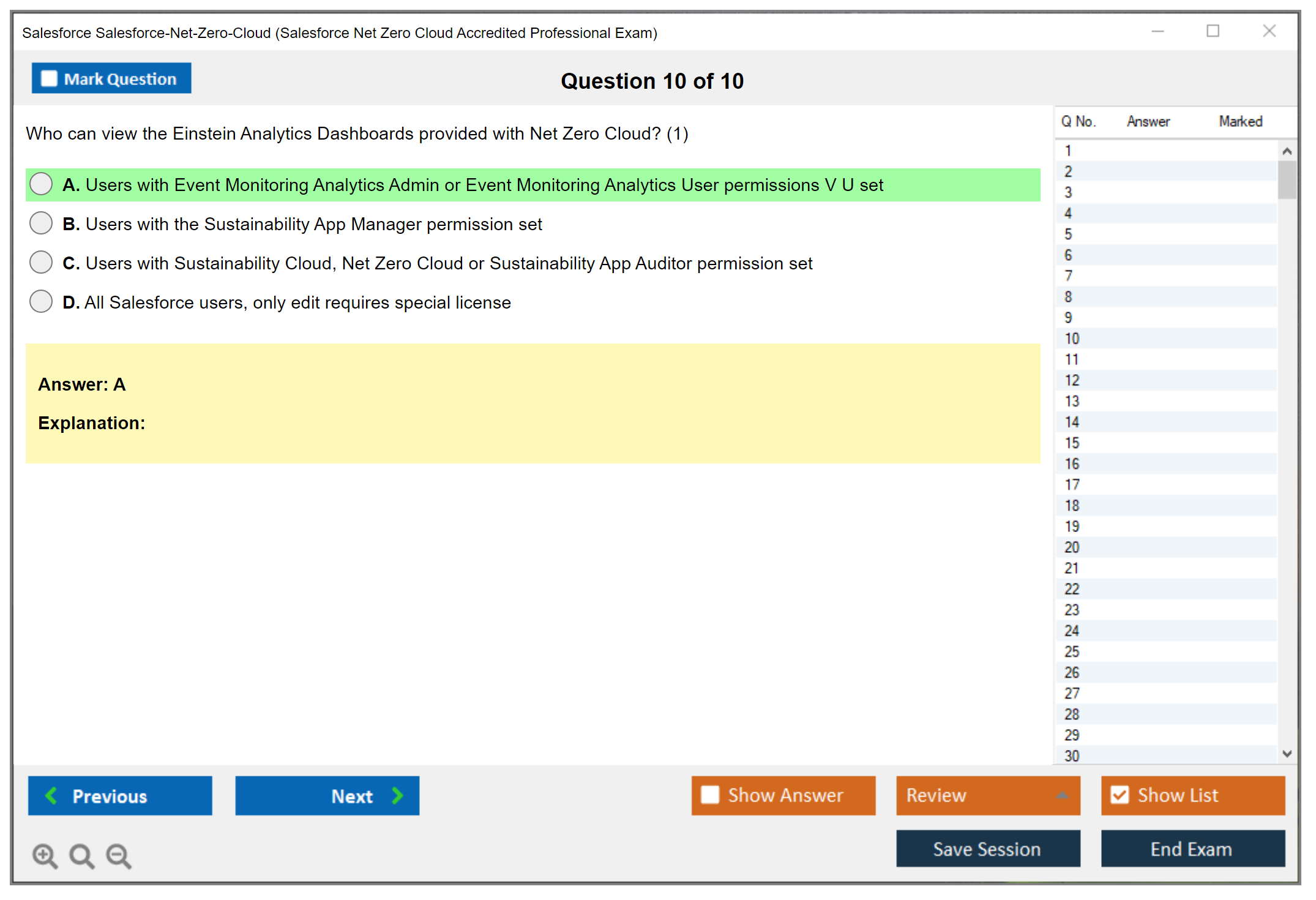This screenshot has height=900, width=1316.
Task: Maximize the exam window
Action: (1213, 31)
